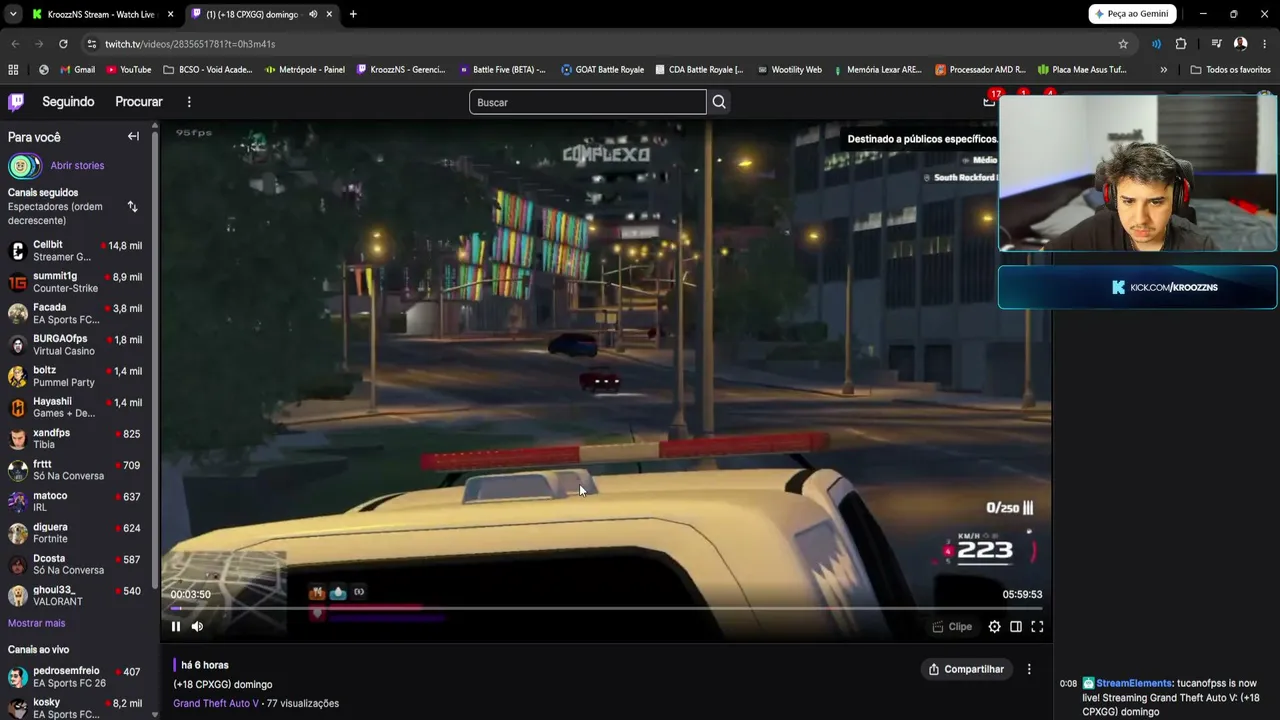Share the video with Compartilhar

tap(966, 669)
